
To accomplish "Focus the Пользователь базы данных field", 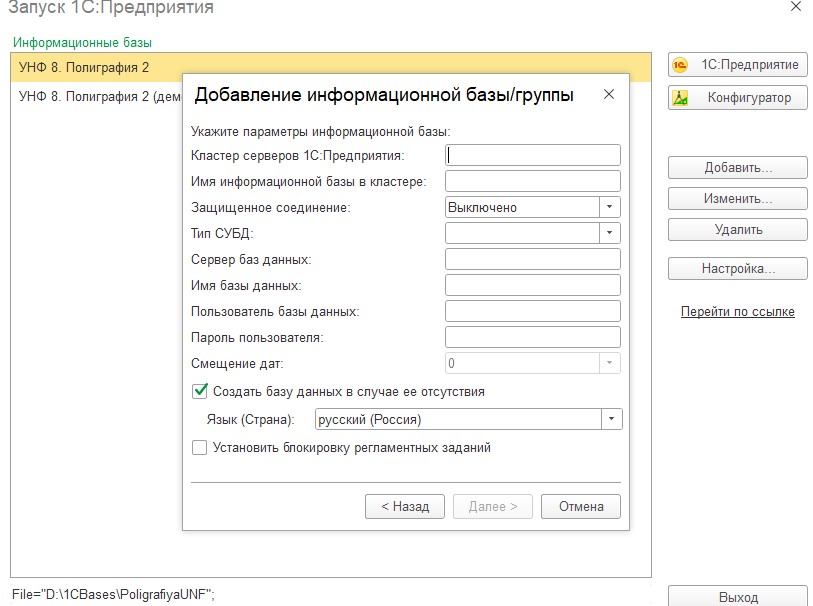I will pos(532,311).
